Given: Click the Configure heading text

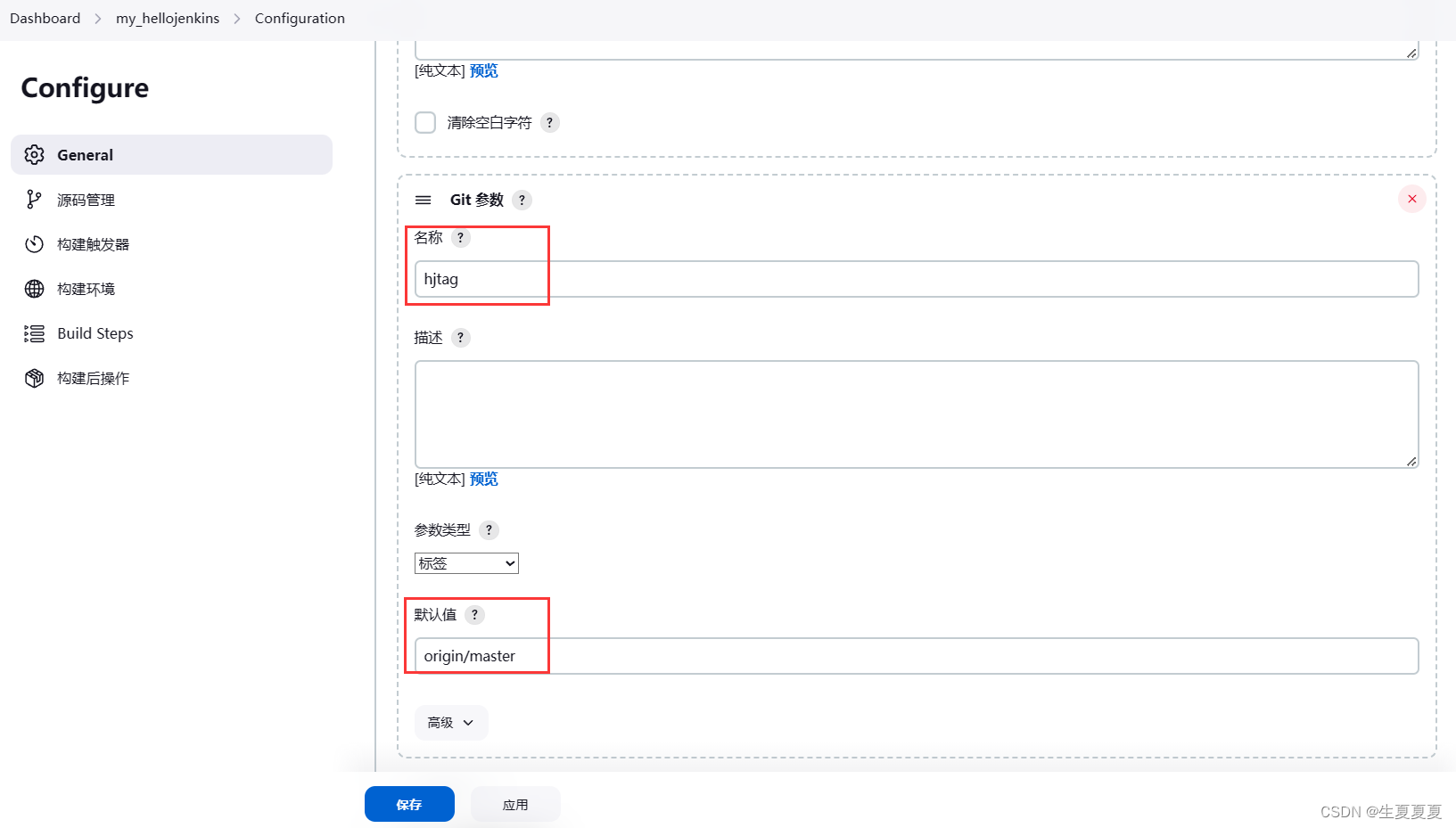Looking at the screenshot, I should click(x=85, y=88).
